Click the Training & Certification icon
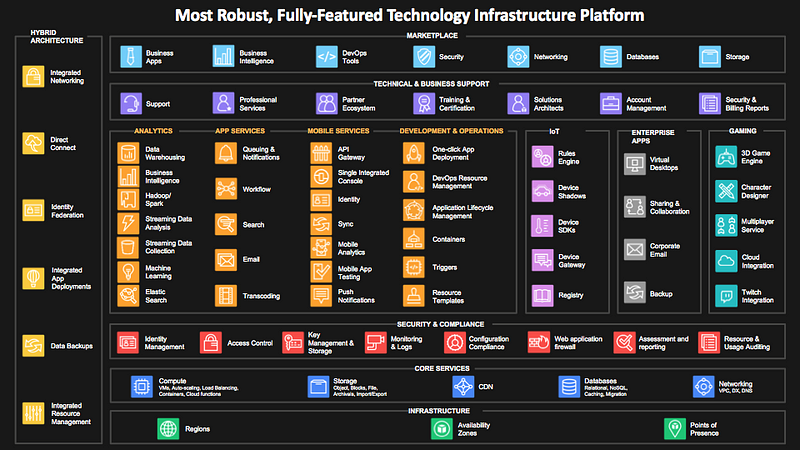This screenshot has width=800, height=450. pyautogui.click(x=424, y=104)
